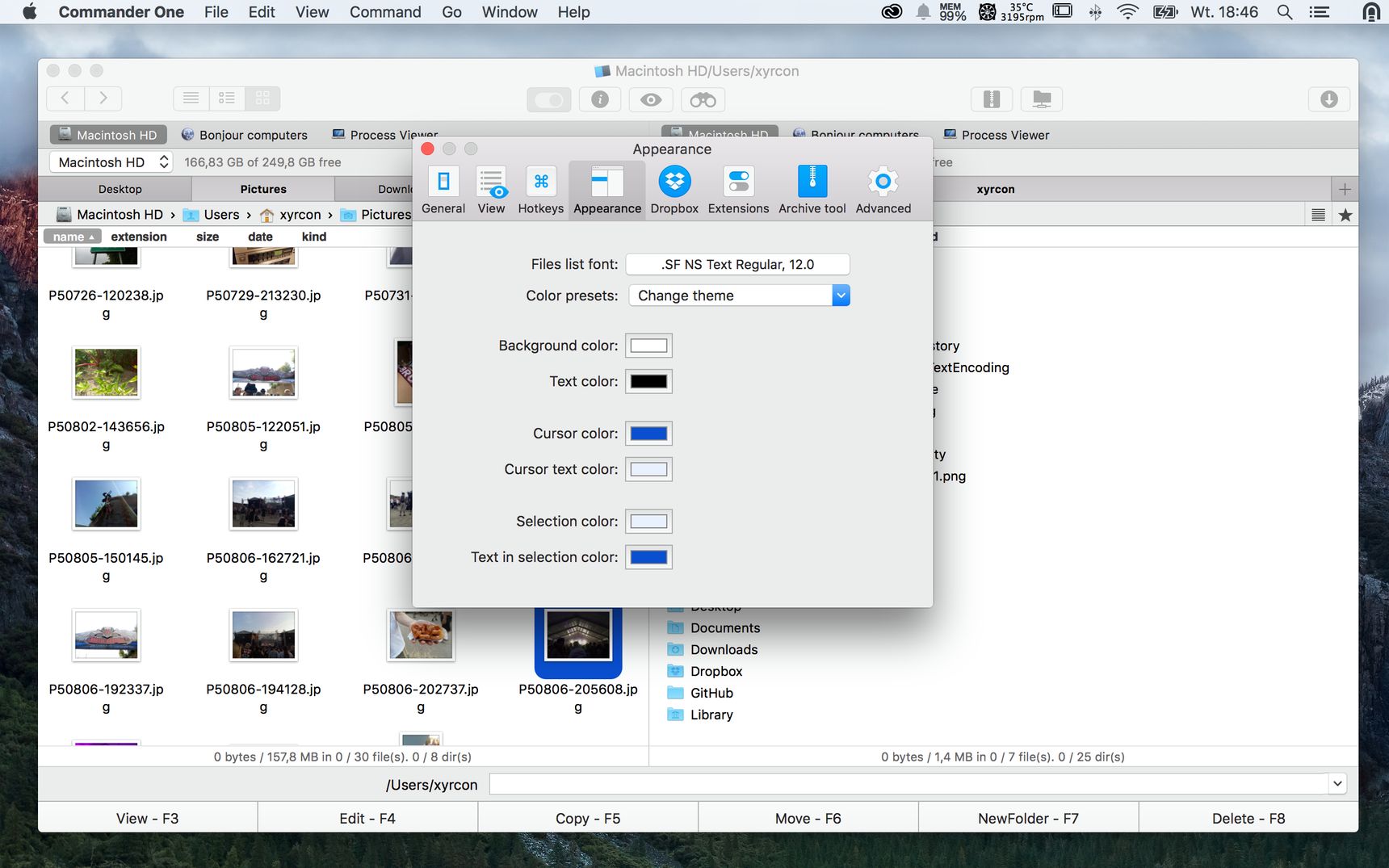Sort by the name column header

coord(73,237)
